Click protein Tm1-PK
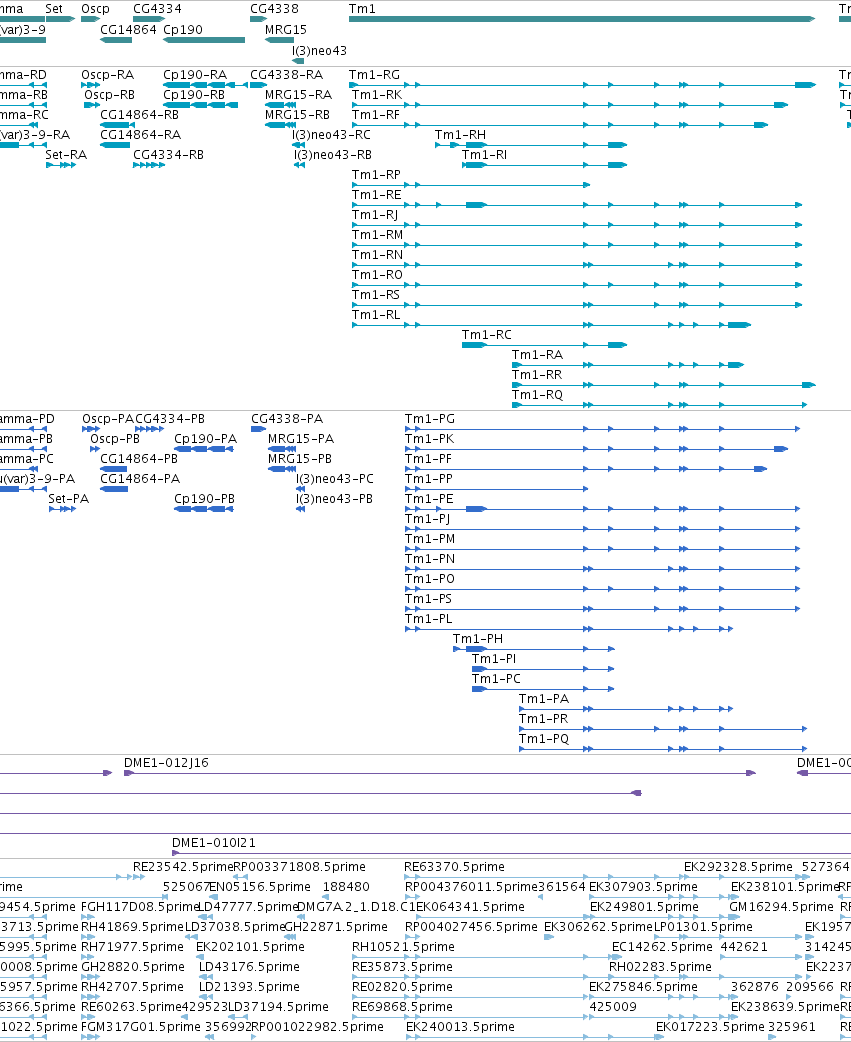Image resolution: width=851 pixels, height=1042 pixels. pyautogui.click(x=430, y=439)
